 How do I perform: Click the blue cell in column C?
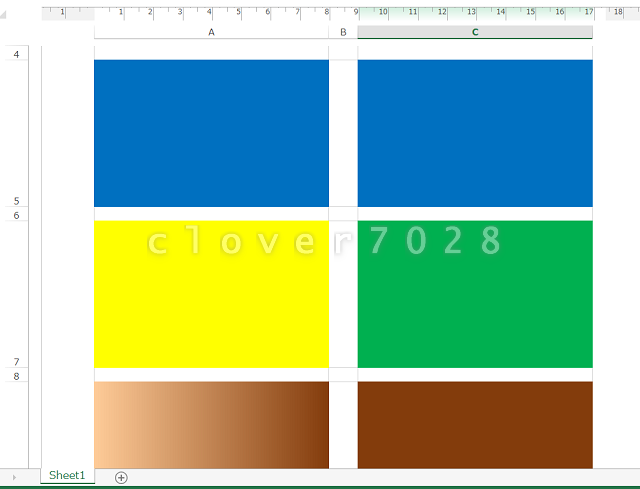474,133
